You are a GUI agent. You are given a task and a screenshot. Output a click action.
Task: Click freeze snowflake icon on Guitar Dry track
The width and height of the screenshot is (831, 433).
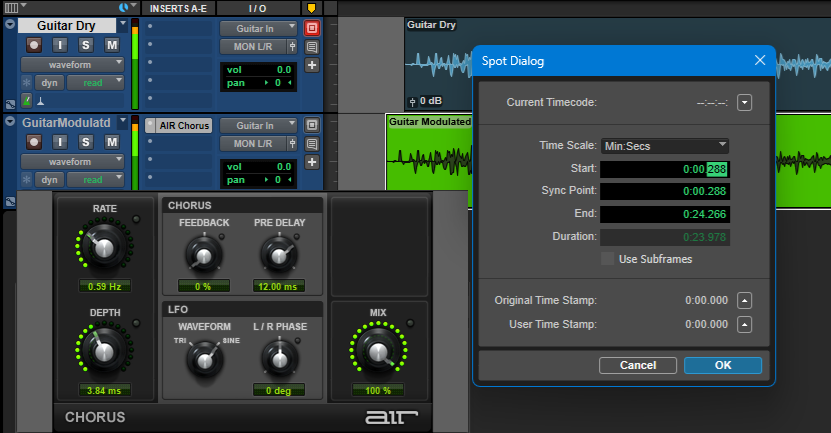pyautogui.click(x=26, y=83)
